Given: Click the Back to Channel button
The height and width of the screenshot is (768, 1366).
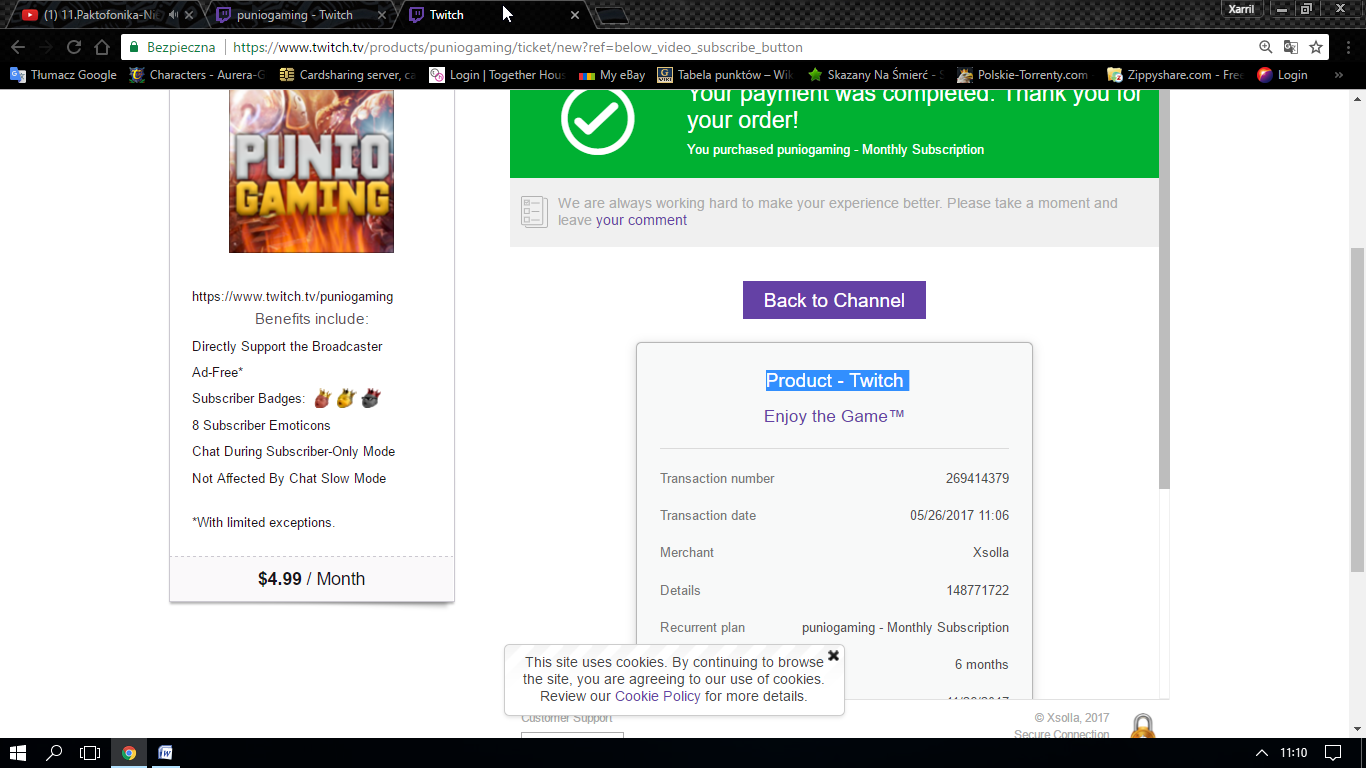Looking at the screenshot, I should tap(834, 300).
